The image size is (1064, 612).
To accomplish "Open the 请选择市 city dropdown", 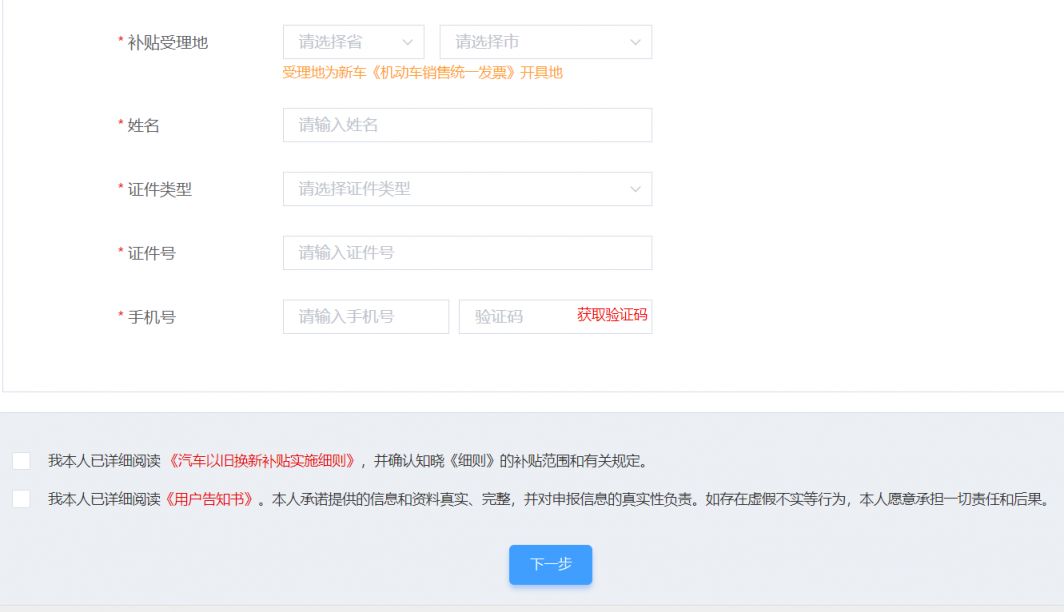I will [x=546, y=42].
